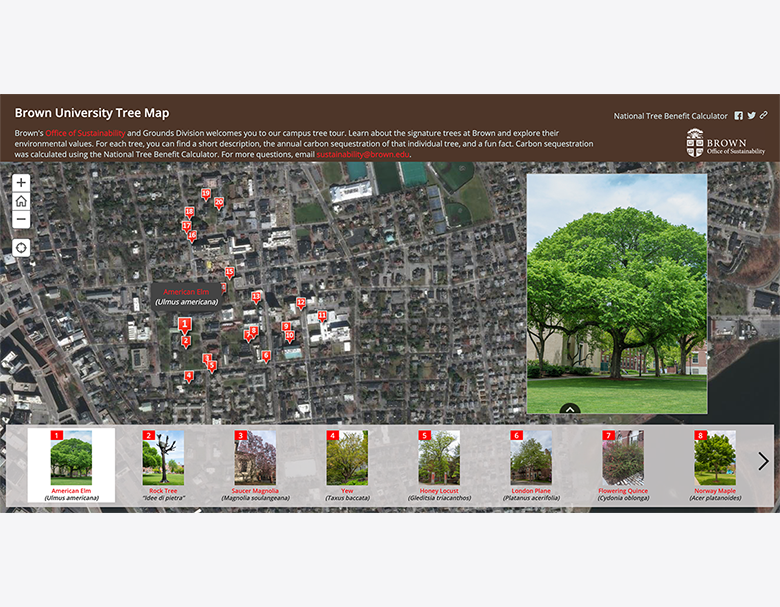Viewport: 780px width, 607px height.
Task: Select map marker number 8
Action: coord(254,331)
